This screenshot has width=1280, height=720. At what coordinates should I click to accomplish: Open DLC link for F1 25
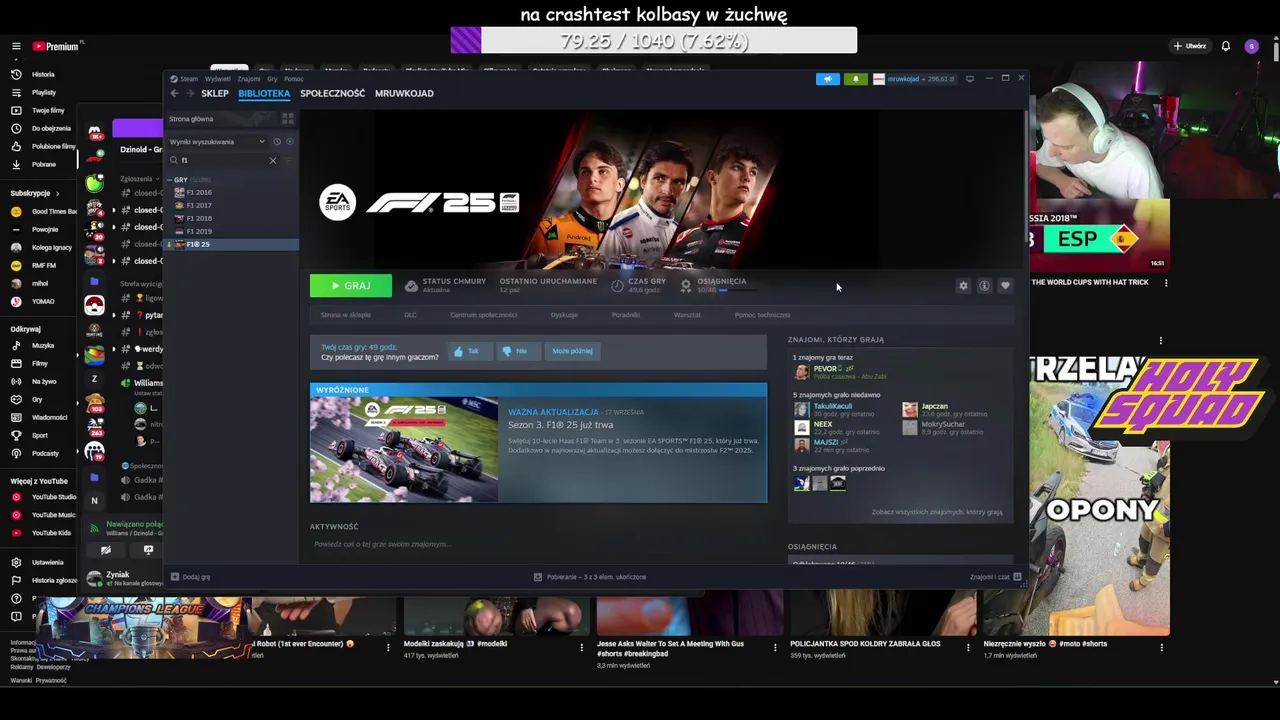click(x=410, y=315)
